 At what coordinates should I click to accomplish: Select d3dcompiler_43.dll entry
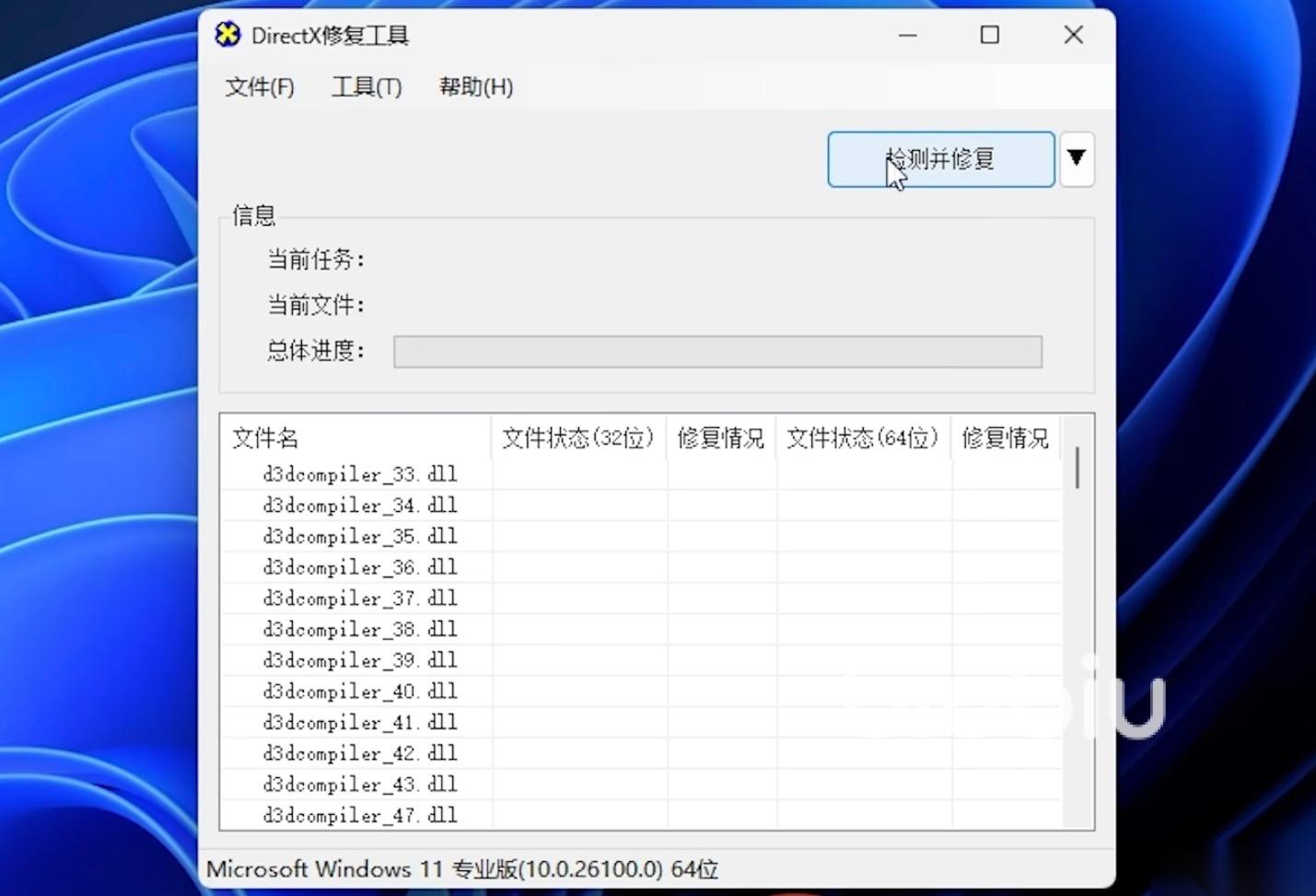(x=360, y=785)
